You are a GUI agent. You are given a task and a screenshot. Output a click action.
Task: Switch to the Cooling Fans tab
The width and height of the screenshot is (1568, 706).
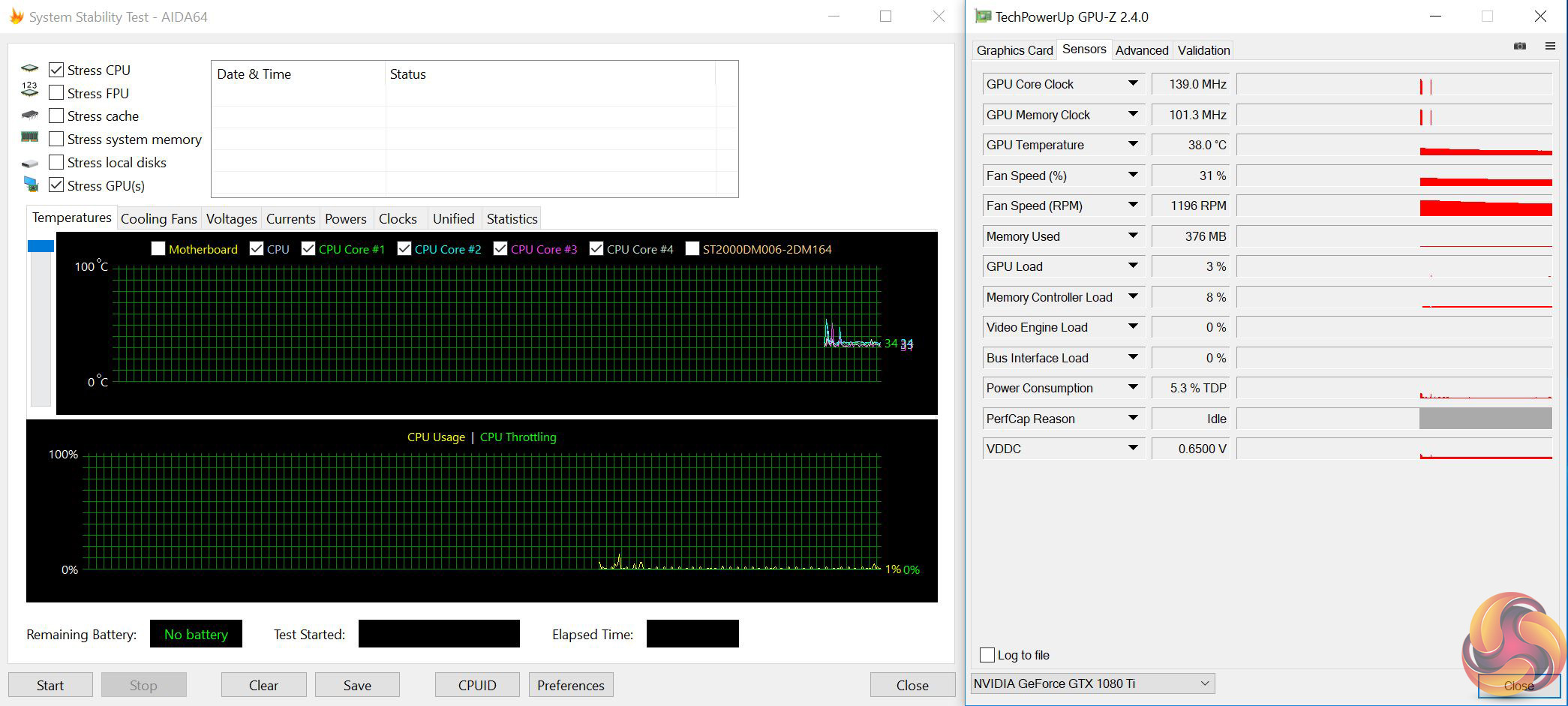[x=158, y=218]
